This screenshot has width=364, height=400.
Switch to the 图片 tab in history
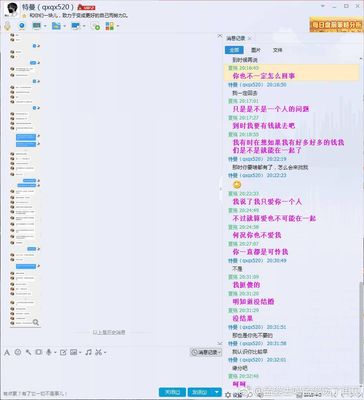pos(256,50)
